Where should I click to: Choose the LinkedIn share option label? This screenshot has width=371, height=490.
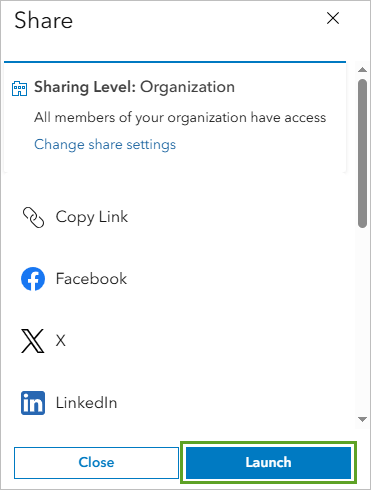[x=86, y=403]
